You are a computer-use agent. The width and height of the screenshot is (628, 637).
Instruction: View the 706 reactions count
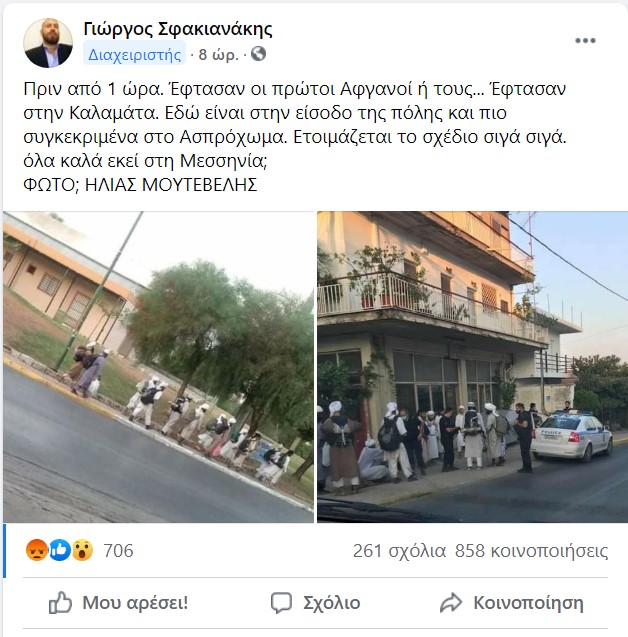(118, 550)
